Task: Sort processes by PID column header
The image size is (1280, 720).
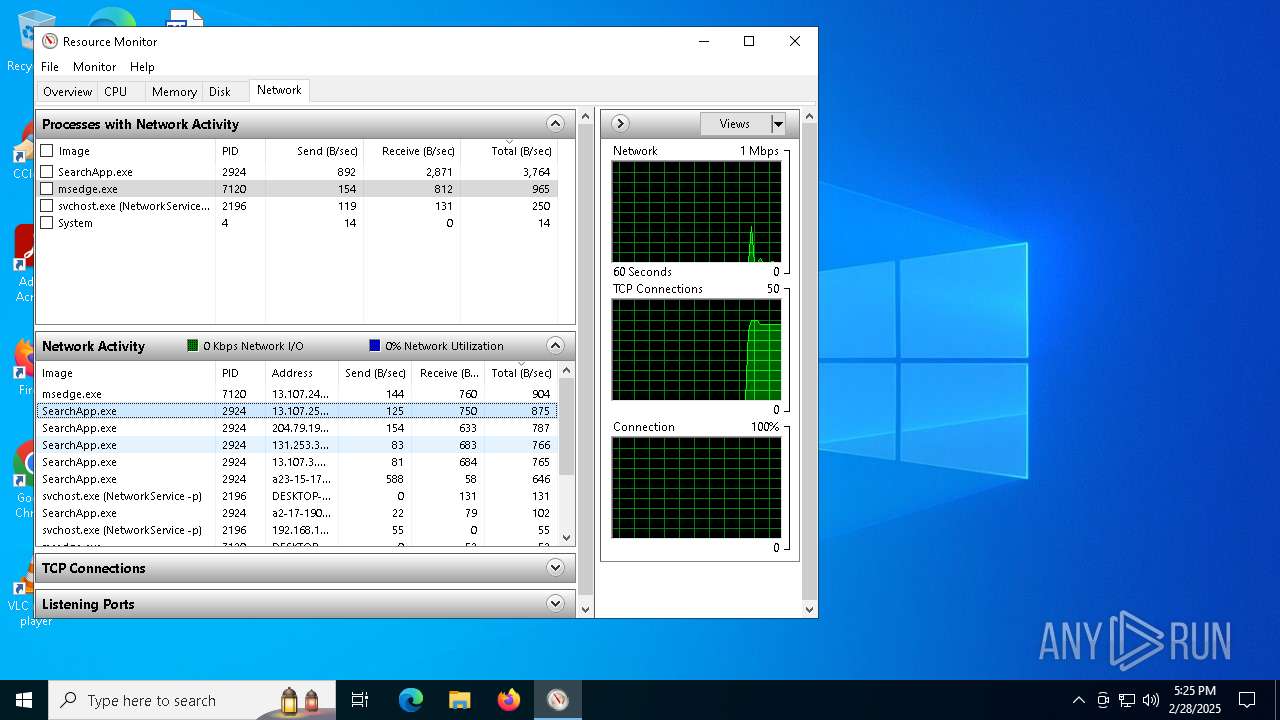Action: [x=240, y=151]
